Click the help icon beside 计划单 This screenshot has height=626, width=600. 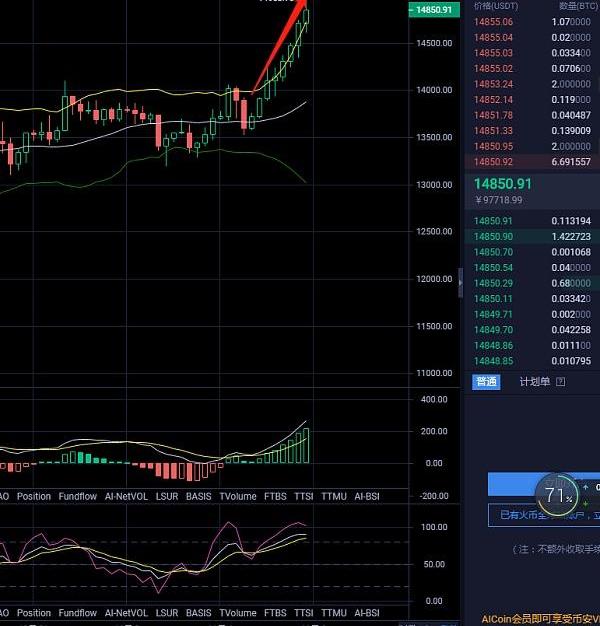(x=560, y=381)
